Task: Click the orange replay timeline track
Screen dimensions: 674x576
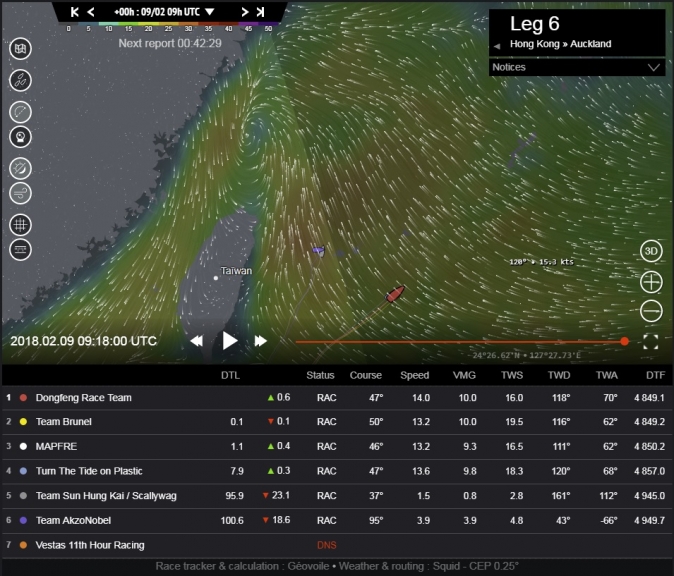Action: pyautogui.click(x=460, y=342)
